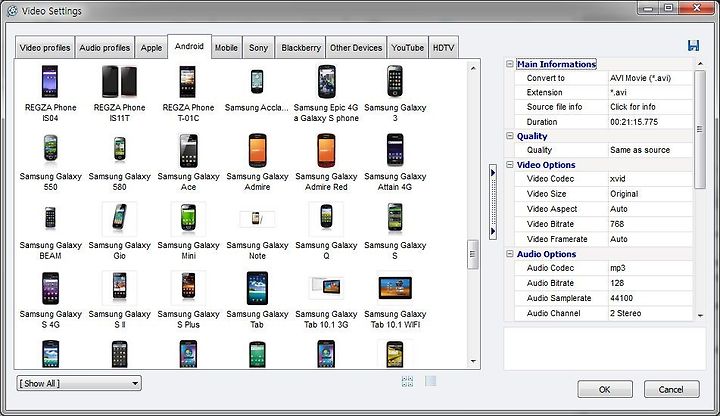Click the lower arrow on the panel splitter
This screenshot has width=720, height=416.
click(x=493, y=231)
